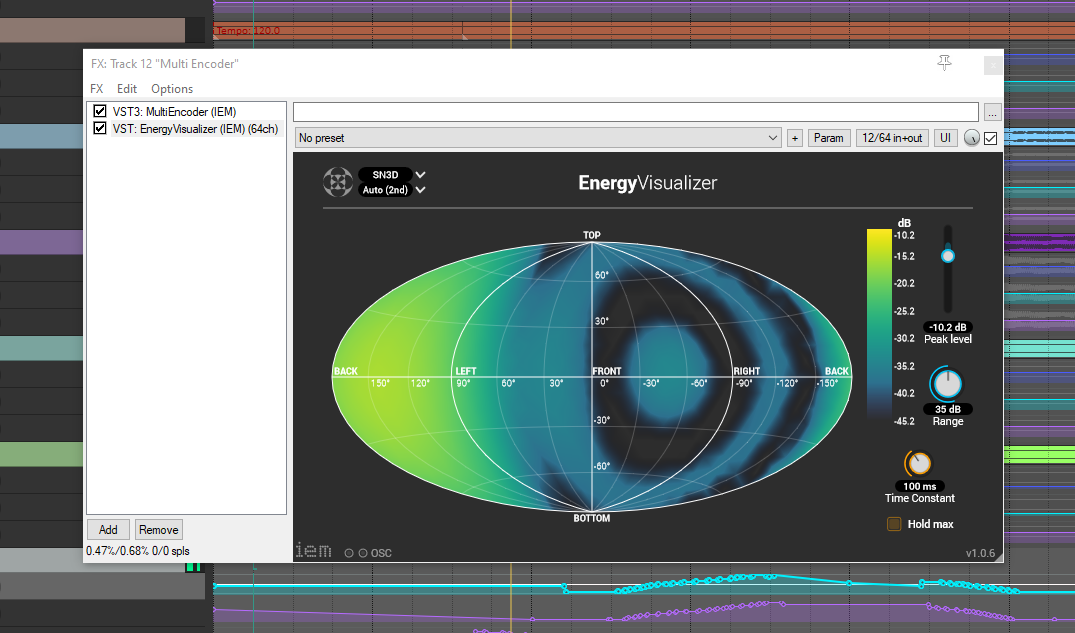The width and height of the screenshot is (1075, 633).
Task: Click the -10.2 dB peak level value
Action: click(947, 327)
